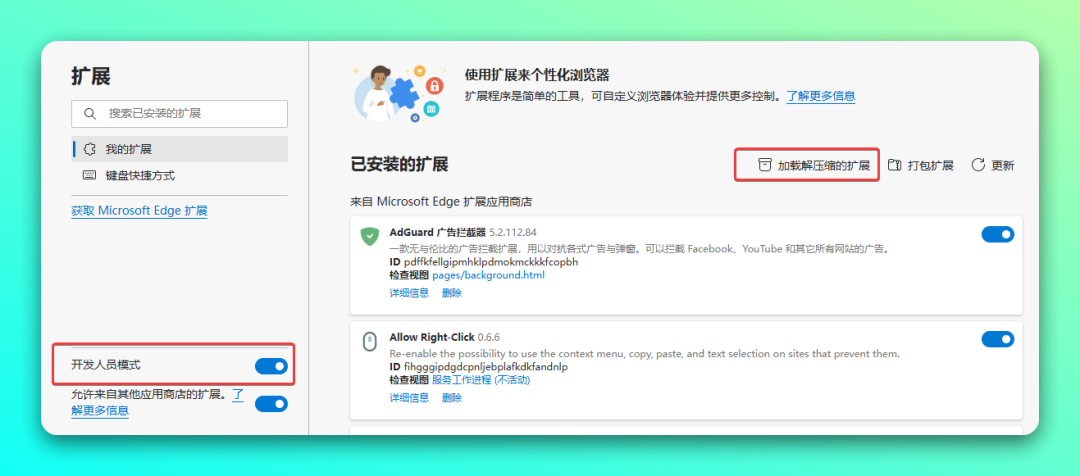
Task: Toggle 开发人员模式 switch off
Action: (x=271, y=366)
